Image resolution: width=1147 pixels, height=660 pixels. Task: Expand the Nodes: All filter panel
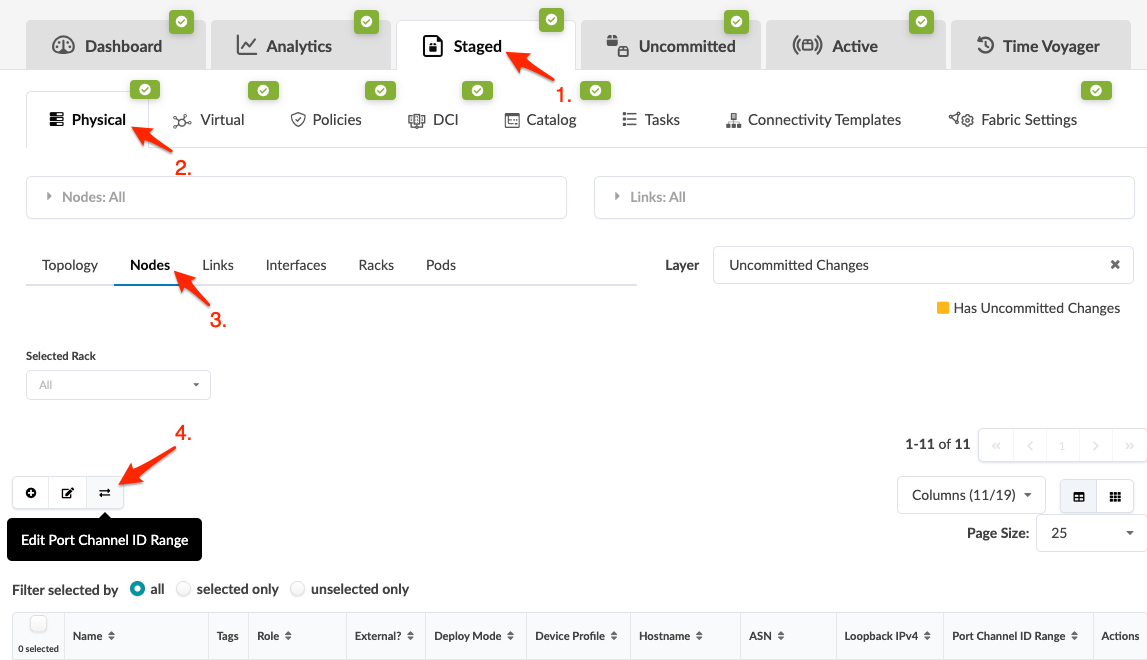tap(296, 197)
